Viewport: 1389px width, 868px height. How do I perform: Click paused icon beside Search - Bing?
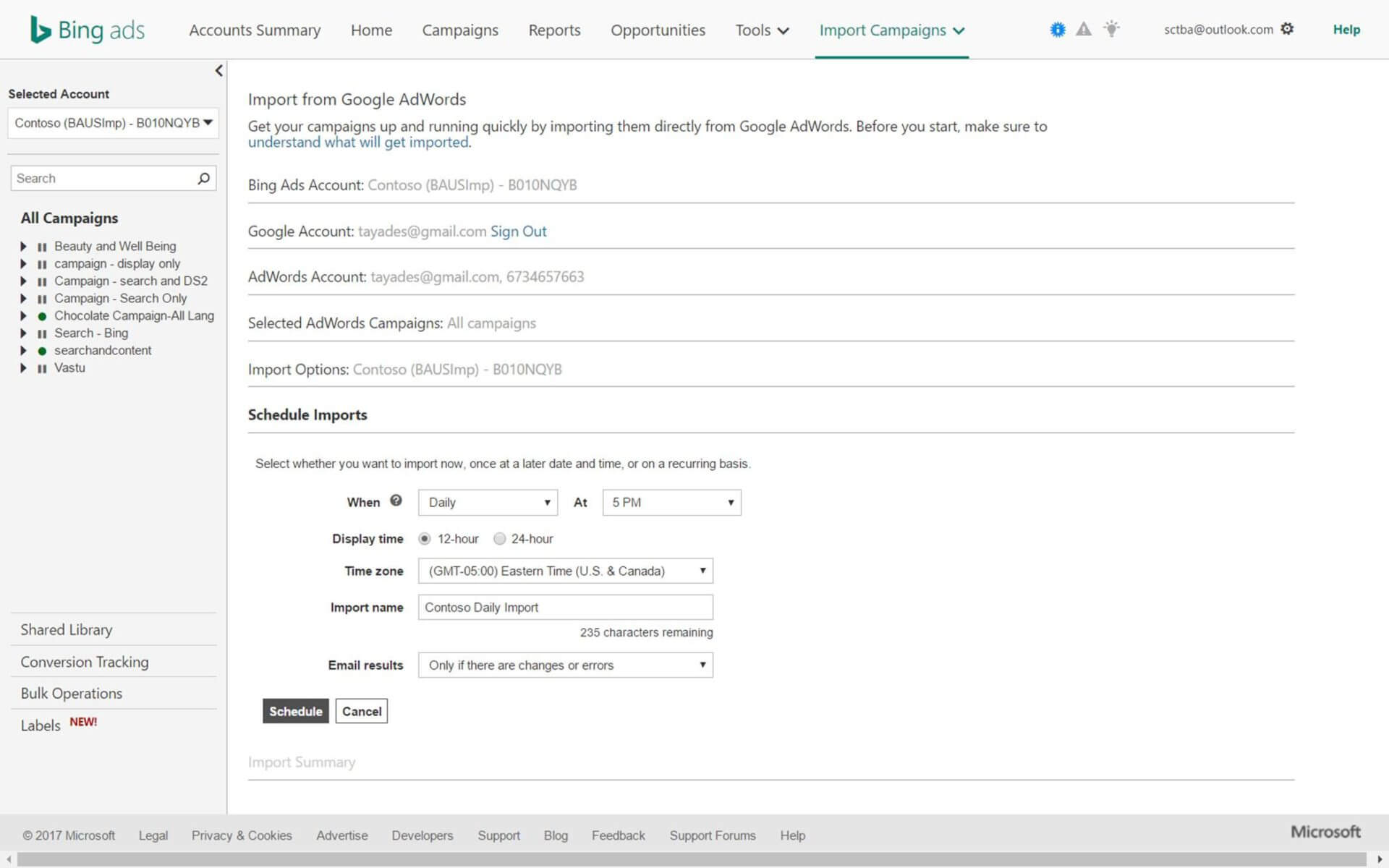click(42, 333)
